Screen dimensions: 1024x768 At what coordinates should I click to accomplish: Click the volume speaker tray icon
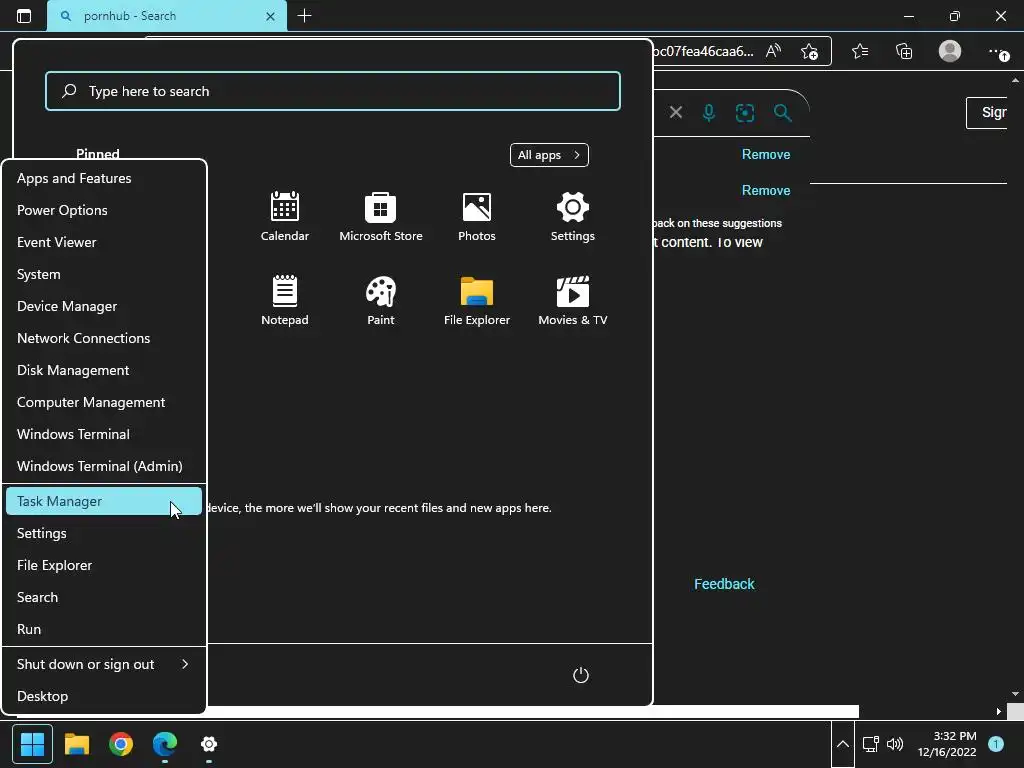pyautogui.click(x=895, y=744)
